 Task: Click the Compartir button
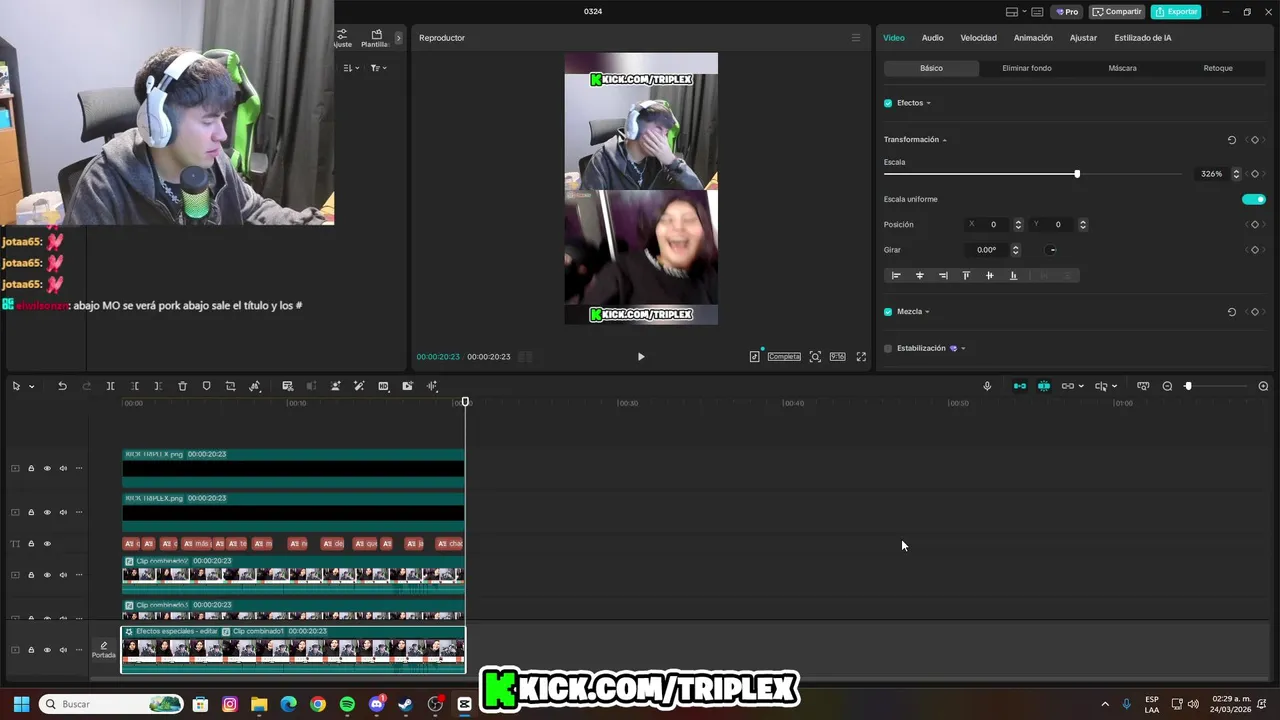[1117, 12]
